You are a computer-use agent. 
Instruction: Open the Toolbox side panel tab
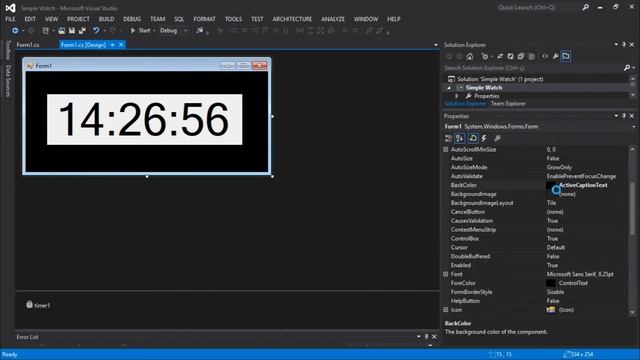(x=8, y=50)
